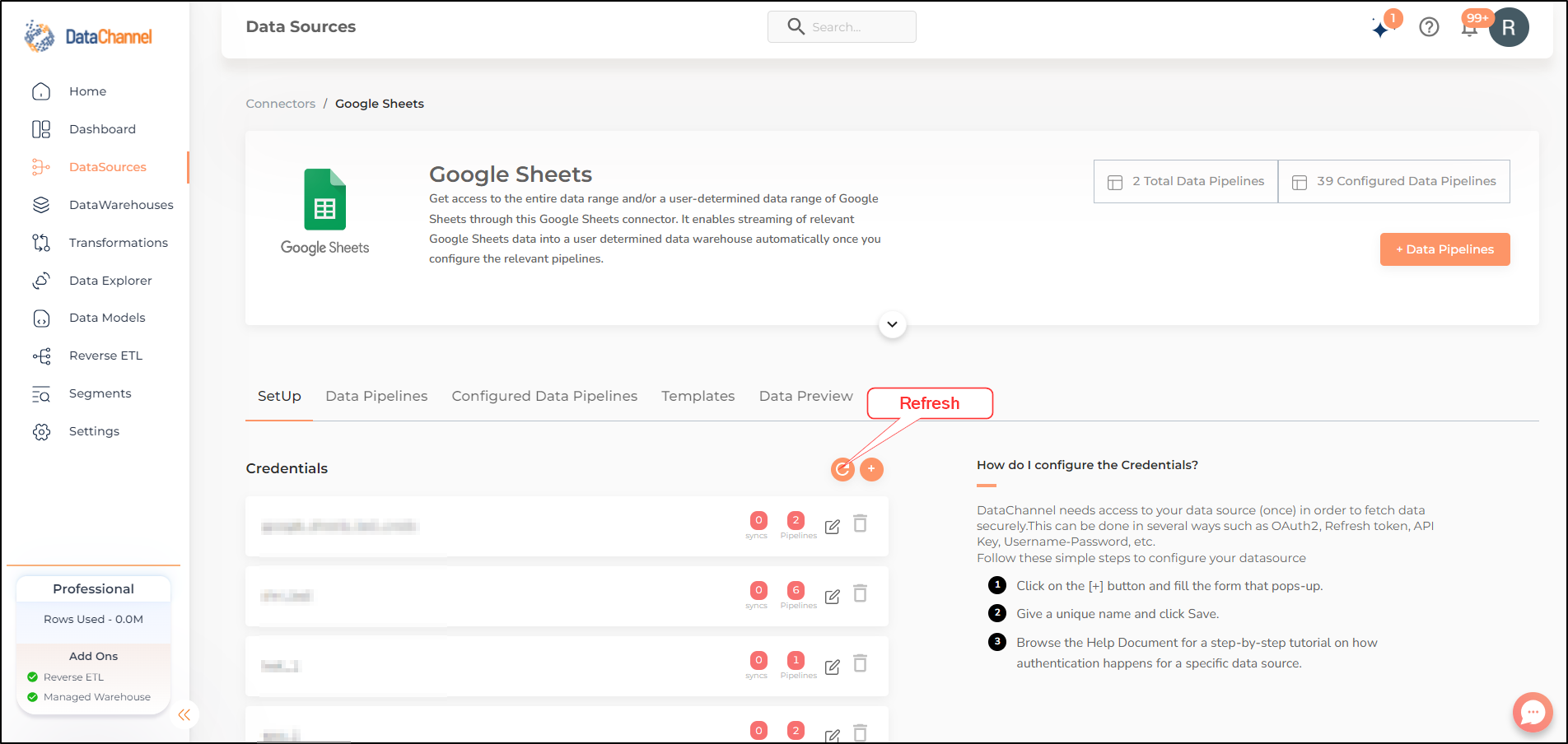Open Settings in the sidebar

click(94, 431)
